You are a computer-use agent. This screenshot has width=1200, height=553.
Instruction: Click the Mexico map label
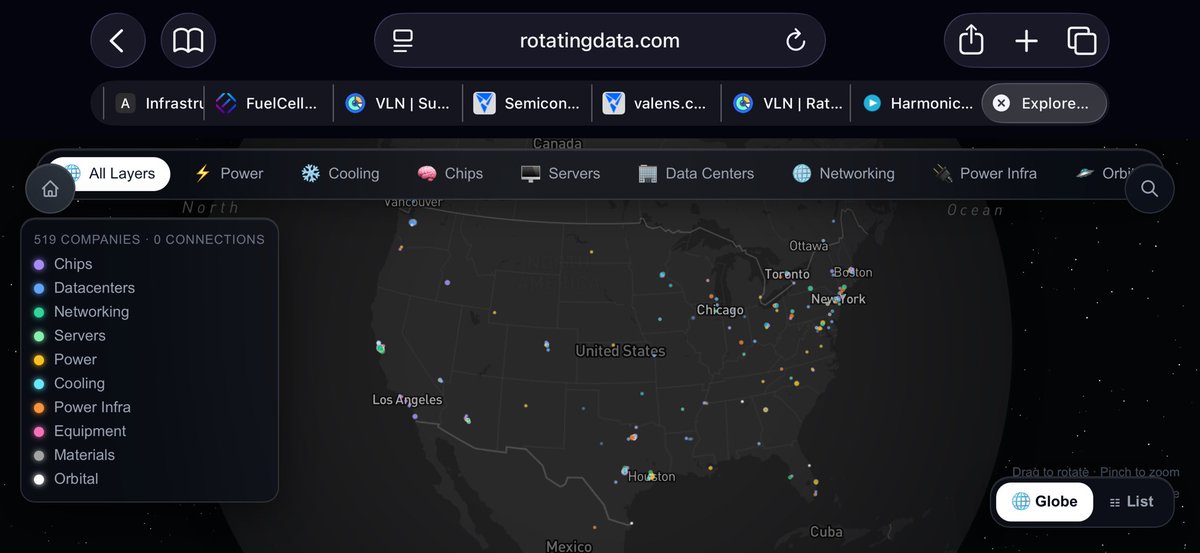(x=569, y=547)
